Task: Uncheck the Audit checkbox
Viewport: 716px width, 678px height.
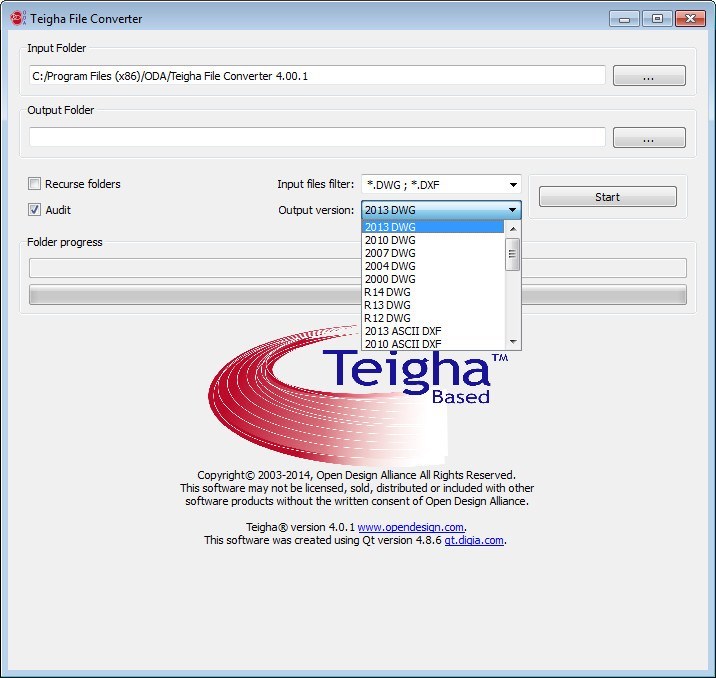Action: point(34,210)
